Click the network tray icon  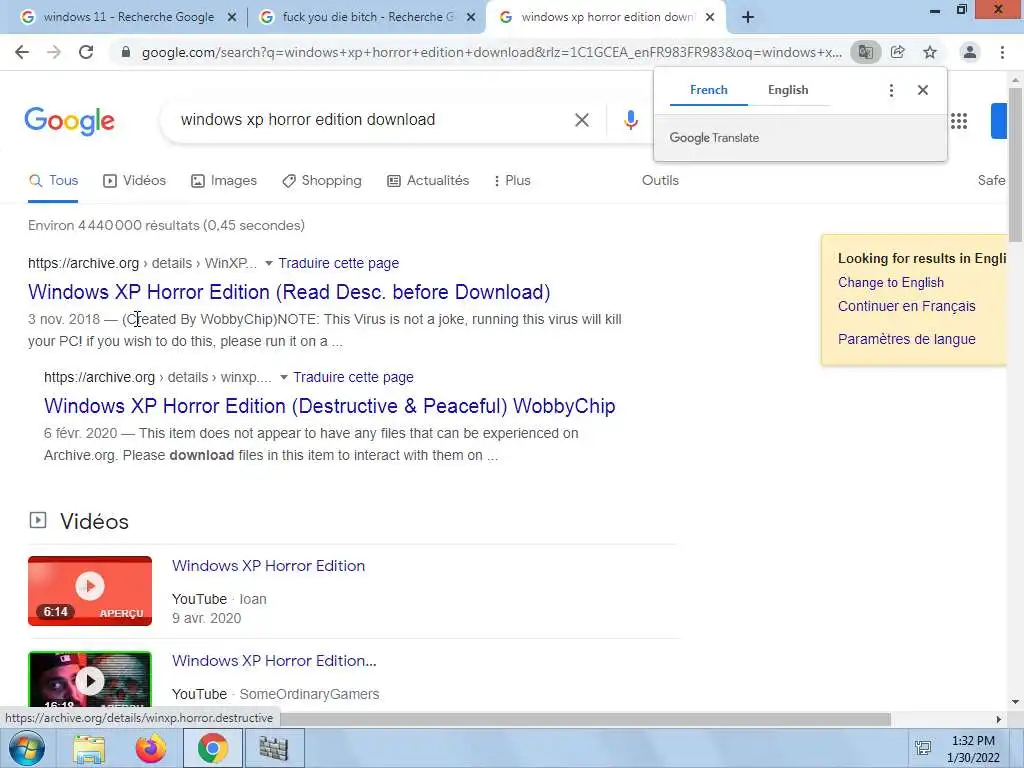[x=923, y=749]
